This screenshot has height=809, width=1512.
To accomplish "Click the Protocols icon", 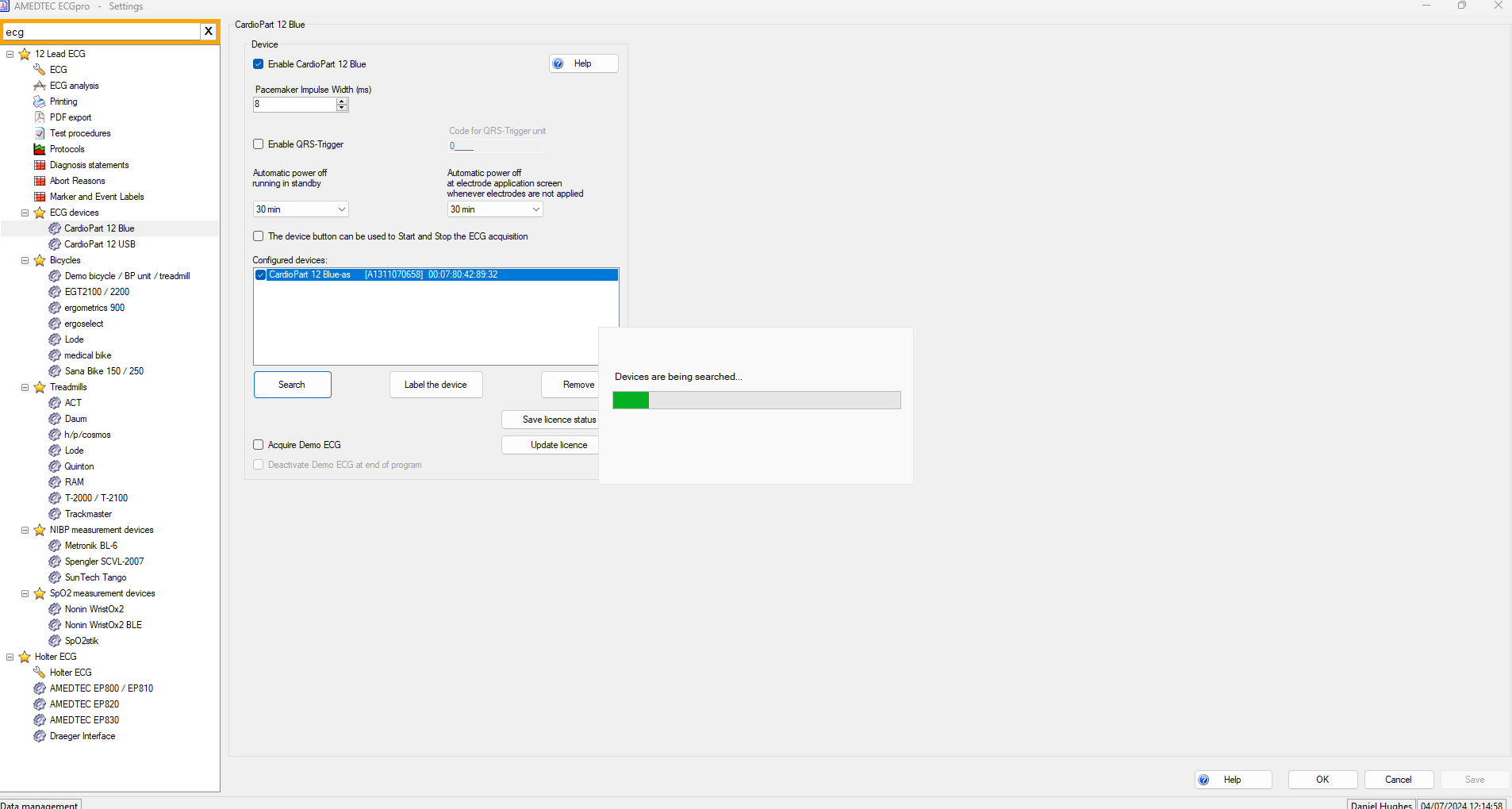I will [x=40, y=149].
